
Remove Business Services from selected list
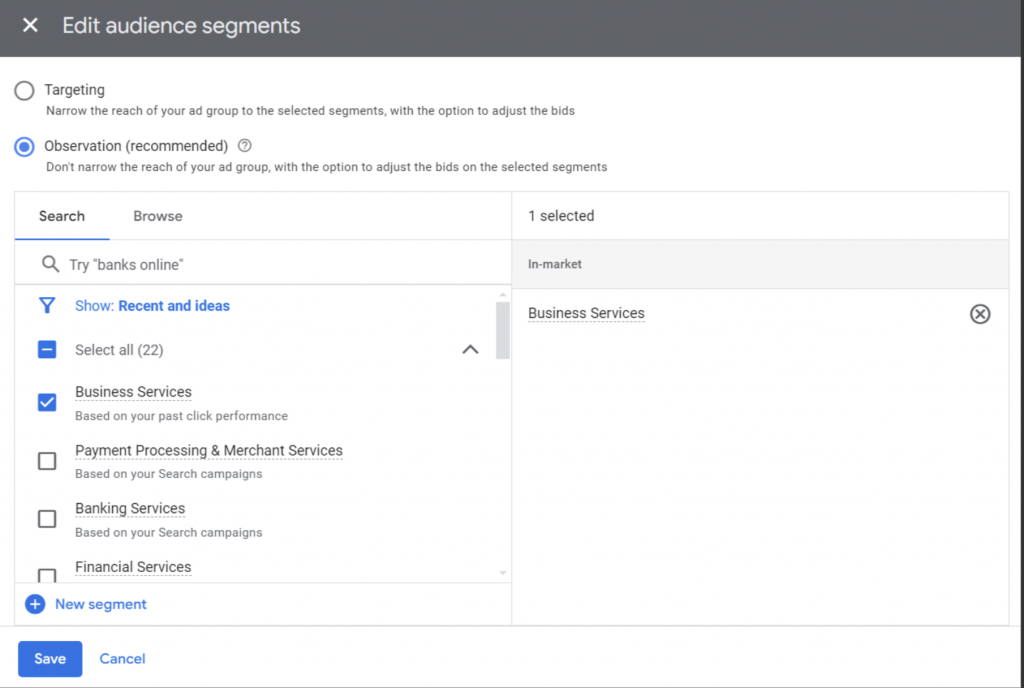[x=980, y=314]
